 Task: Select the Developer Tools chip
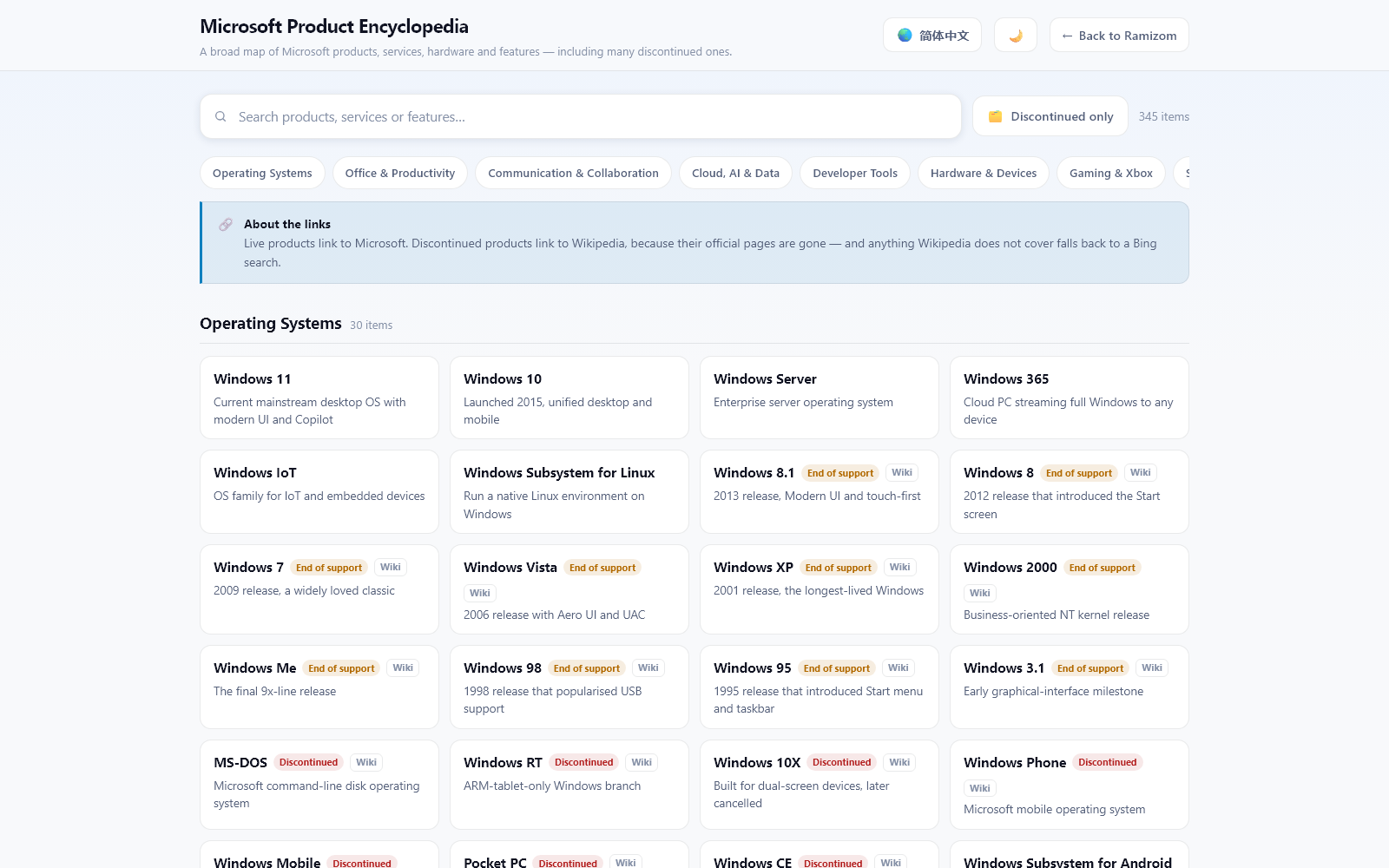click(855, 173)
